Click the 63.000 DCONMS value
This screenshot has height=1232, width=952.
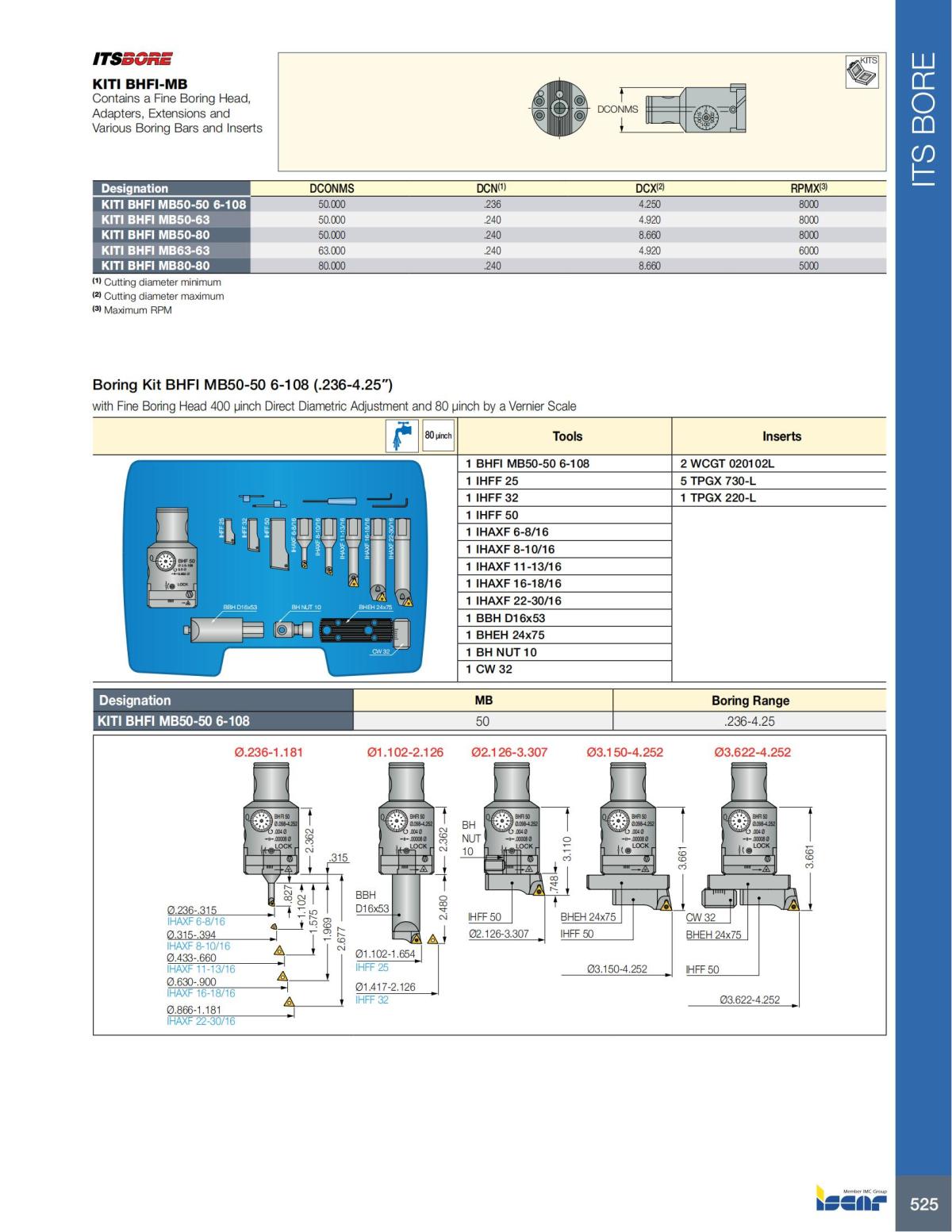332,251
